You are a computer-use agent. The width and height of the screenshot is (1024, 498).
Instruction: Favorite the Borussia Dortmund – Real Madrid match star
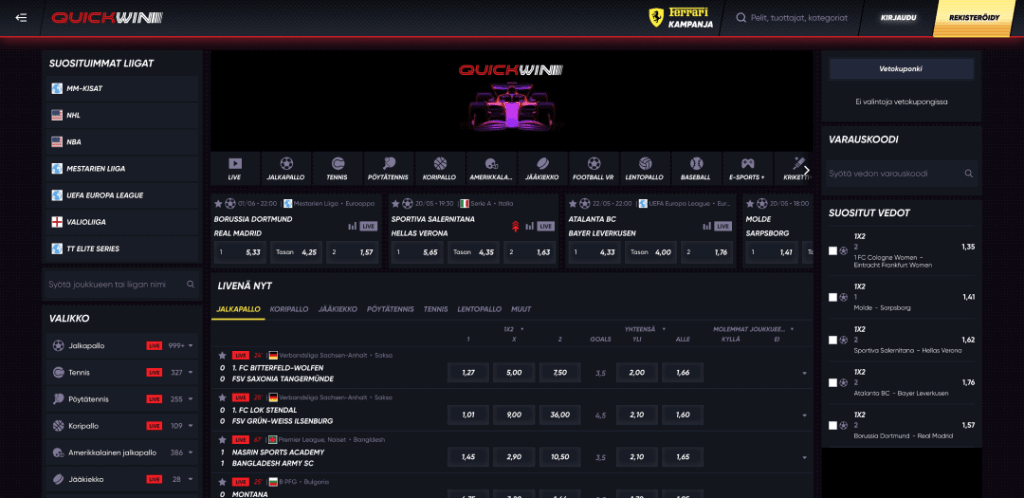(219, 204)
